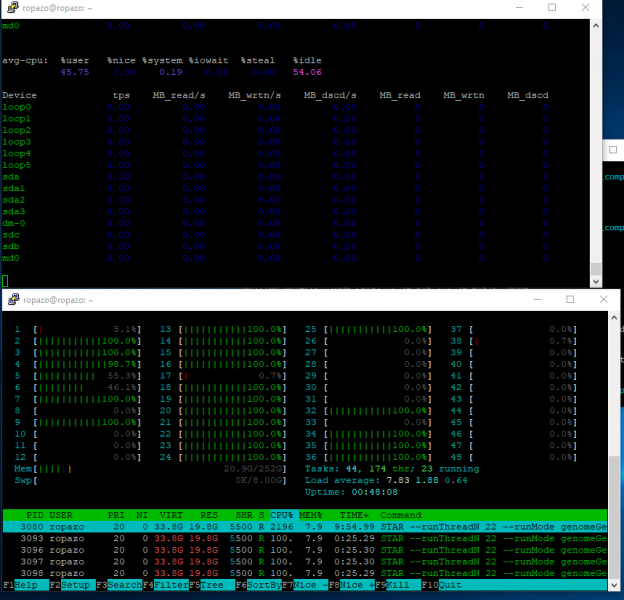Click CPU 1 usage meter showing 5.1%
This screenshot has width=624, height=600.
click(87, 329)
